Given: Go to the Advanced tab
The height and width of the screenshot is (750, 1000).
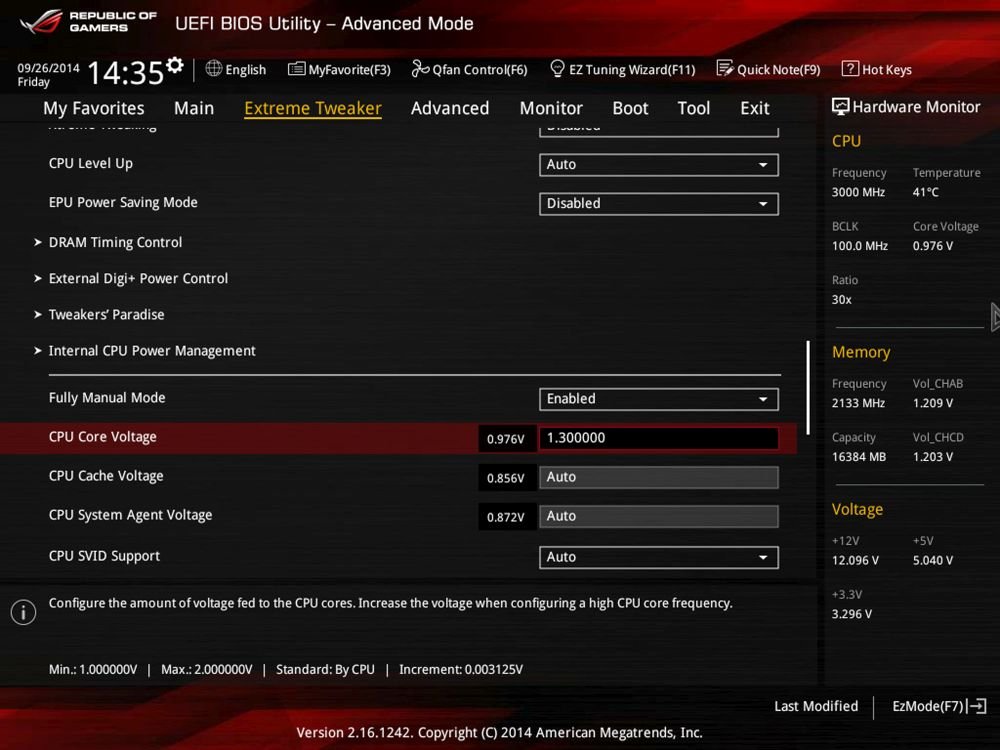Looking at the screenshot, I should 450,108.
